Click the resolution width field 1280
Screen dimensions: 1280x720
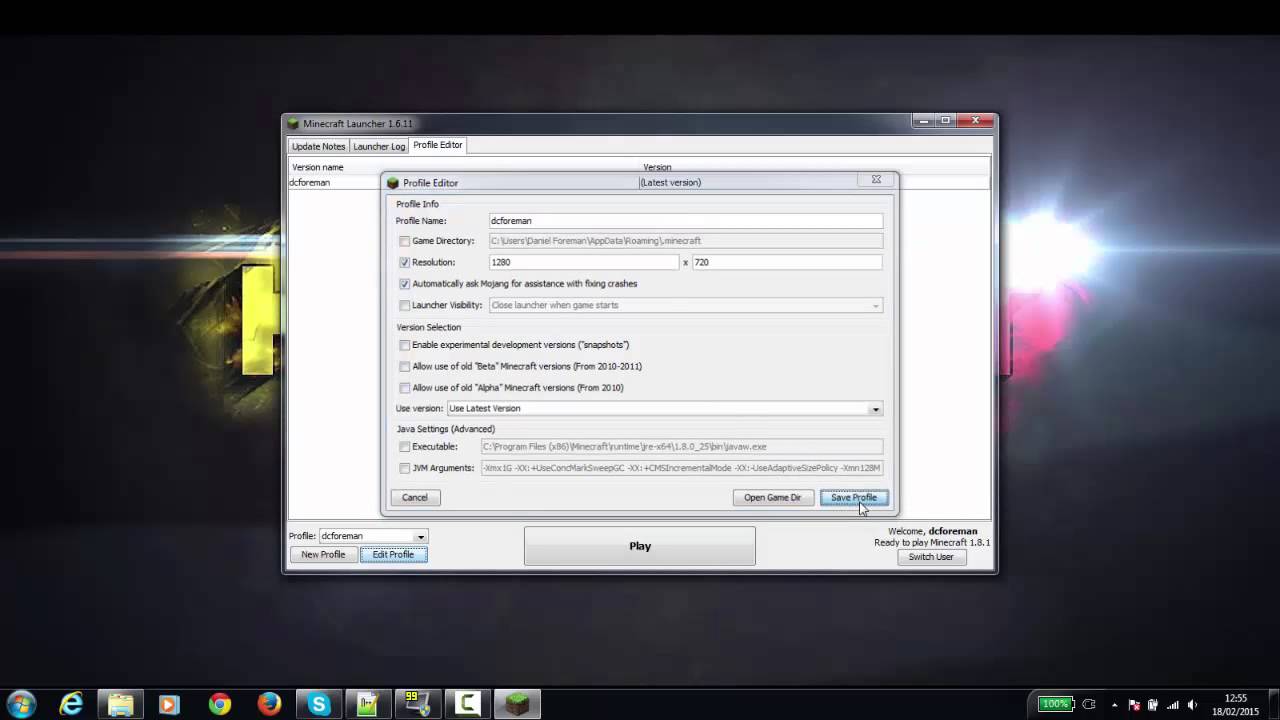pos(583,262)
